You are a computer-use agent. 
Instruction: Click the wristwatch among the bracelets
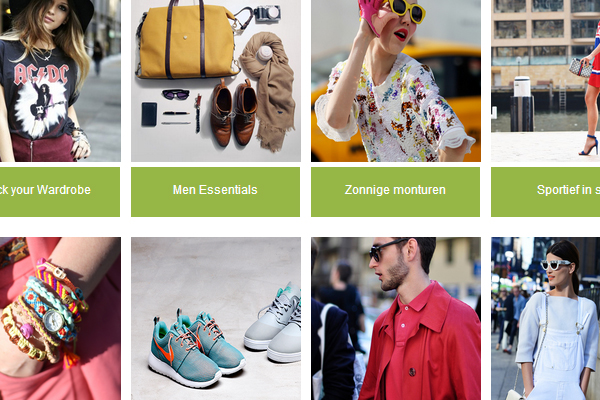click(x=54, y=321)
